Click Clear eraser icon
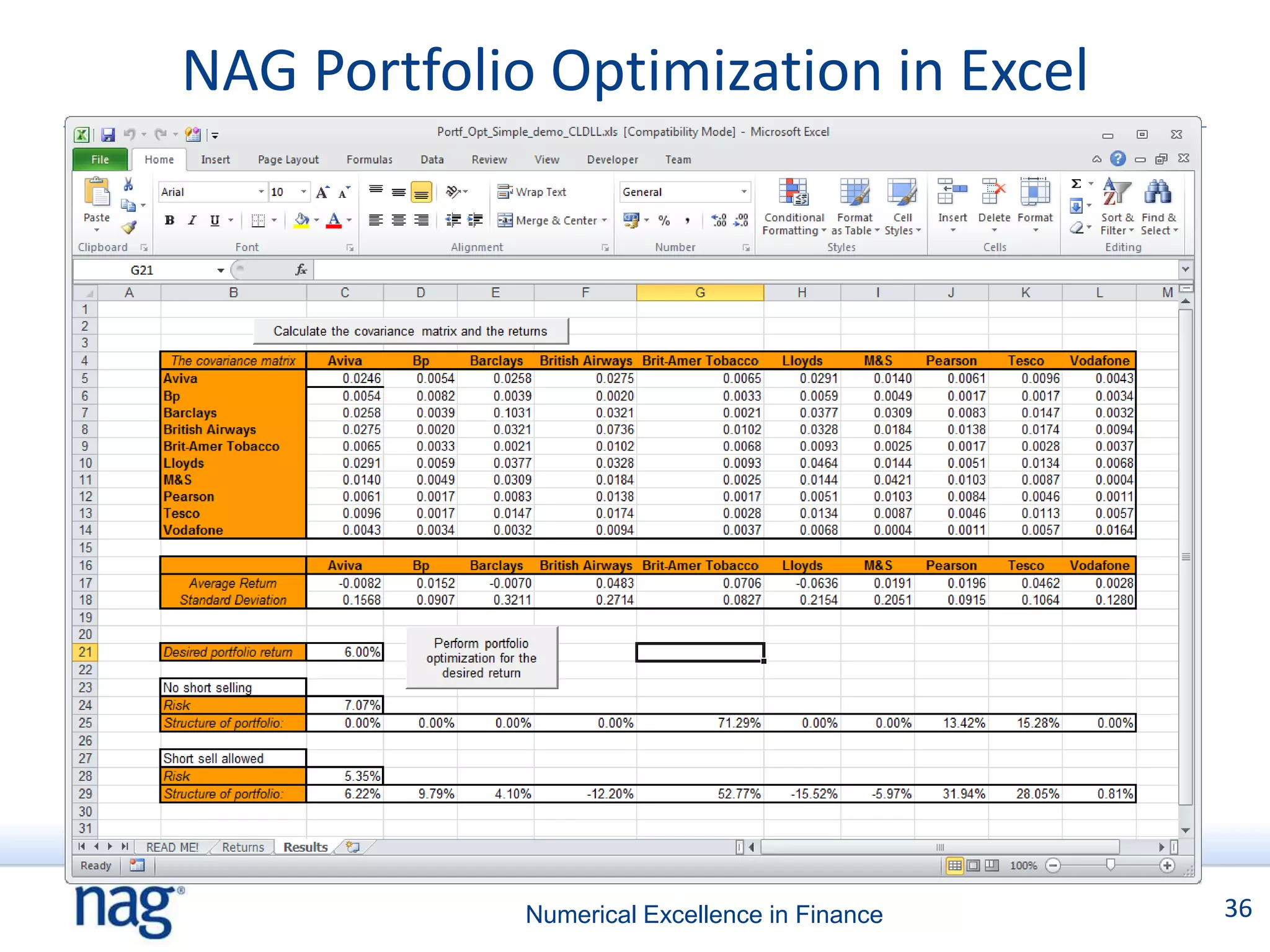Viewport: 1270px width, 952px height. [1077, 227]
